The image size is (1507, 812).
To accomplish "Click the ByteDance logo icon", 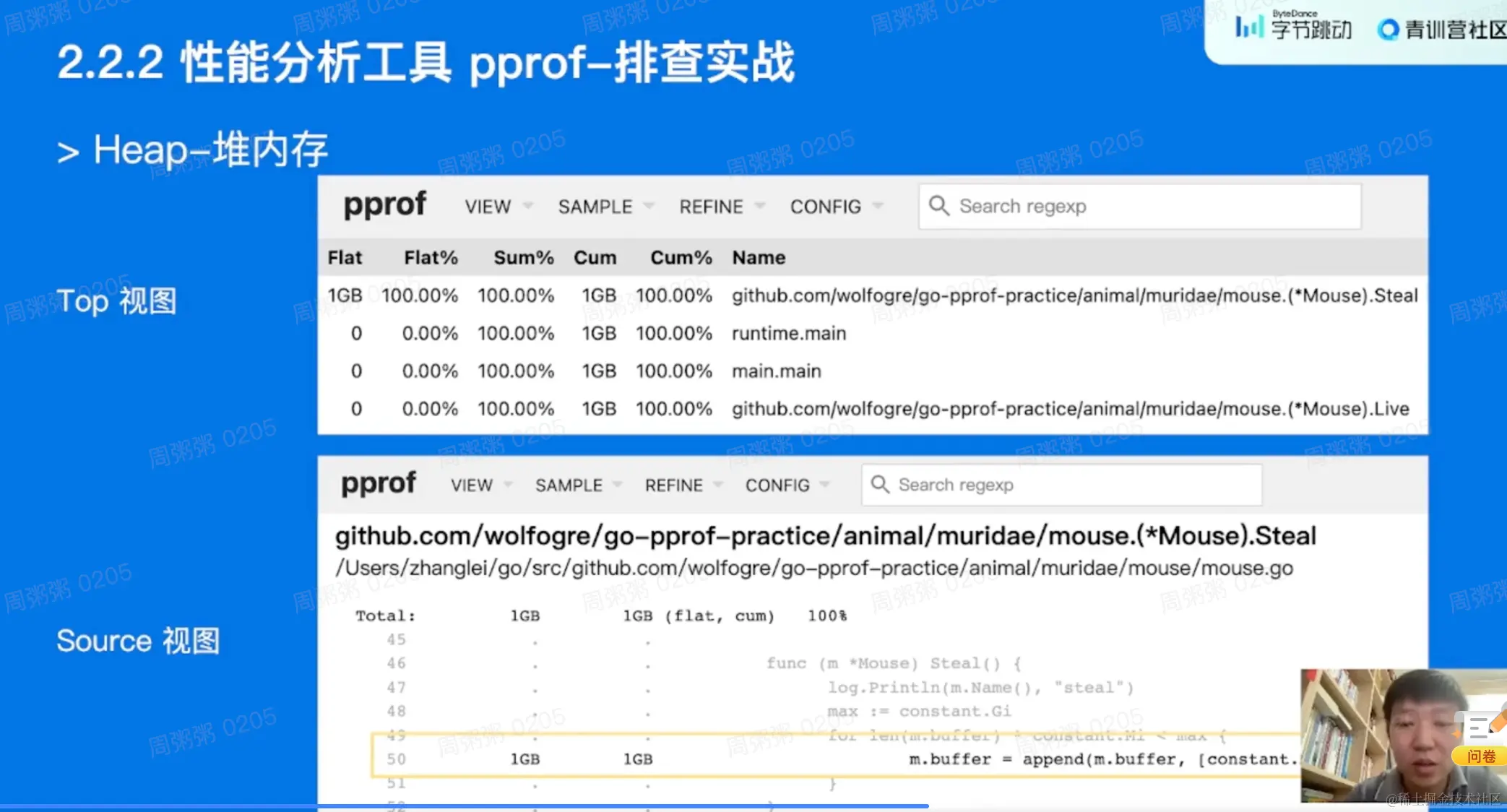I will coord(1249,27).
